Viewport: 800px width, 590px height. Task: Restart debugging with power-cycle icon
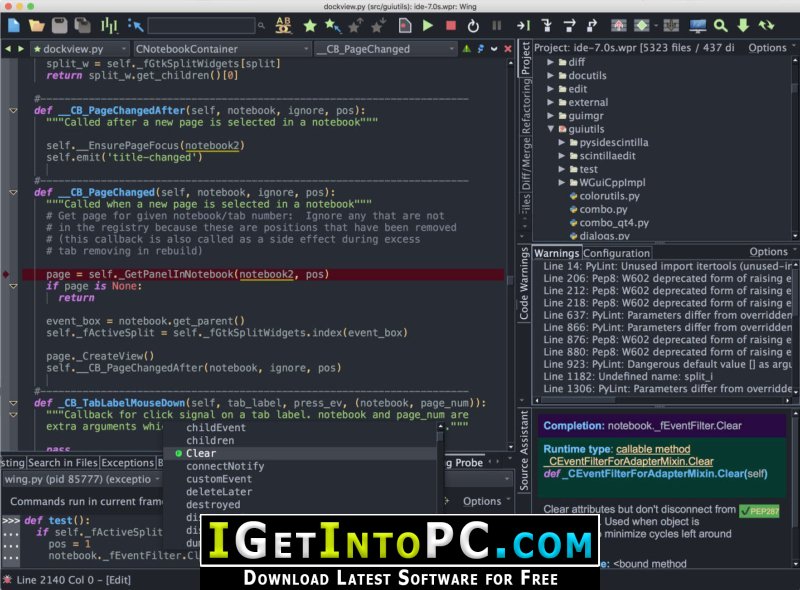tap(473, 26)
